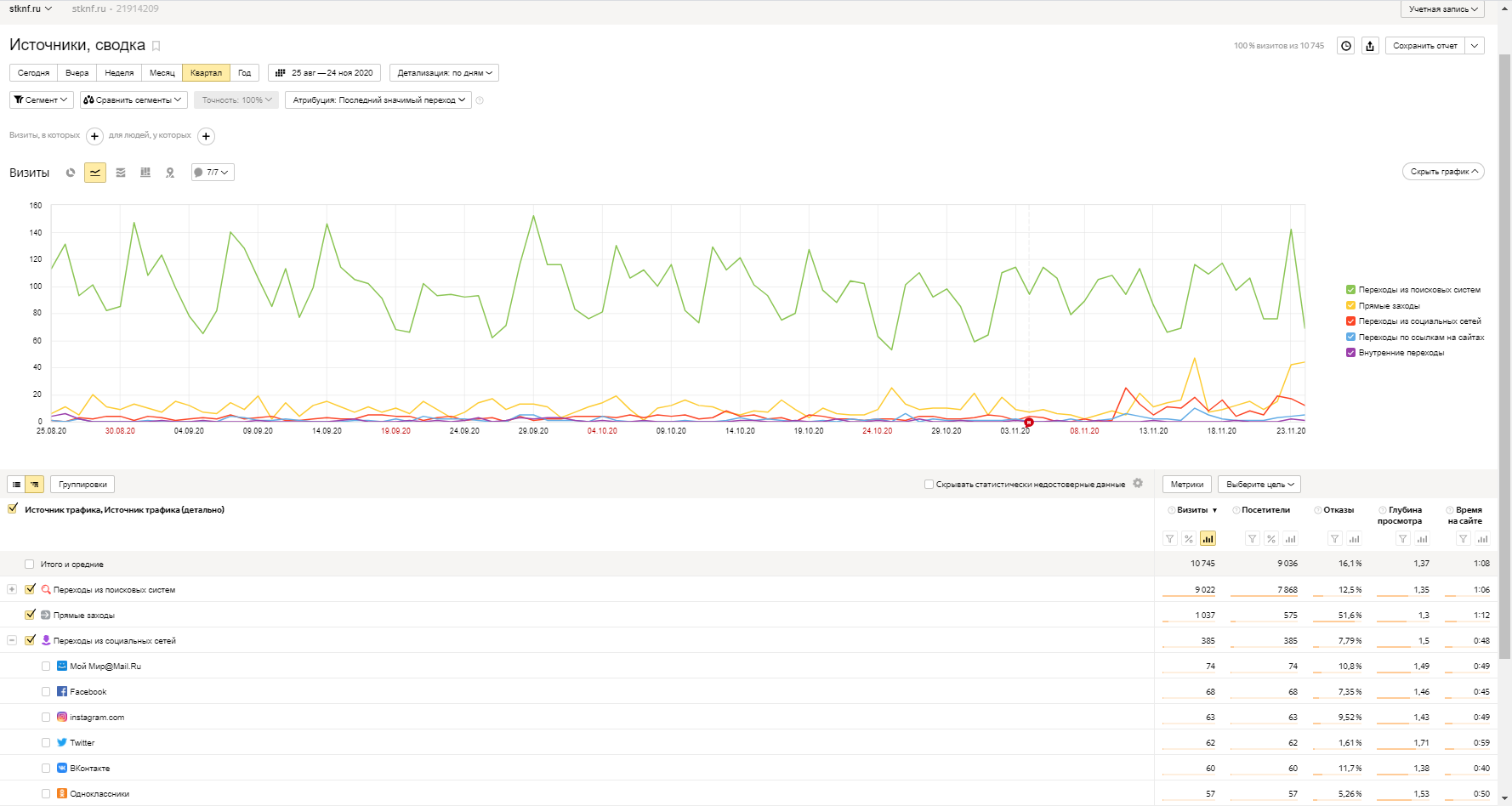The image size is (1512, 806).
Task: Switch chart to pie chart view
Action: point(71,173)
